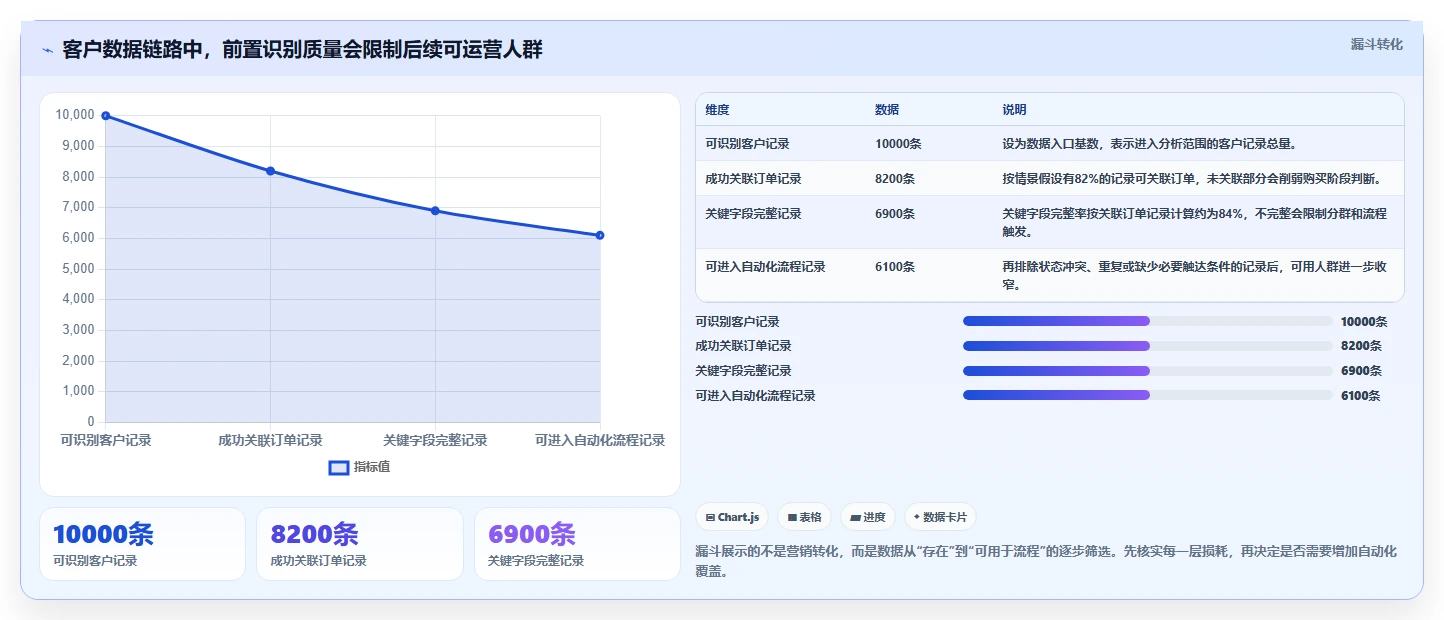Click x-axis label 可识别客户记录

(106, 440)
